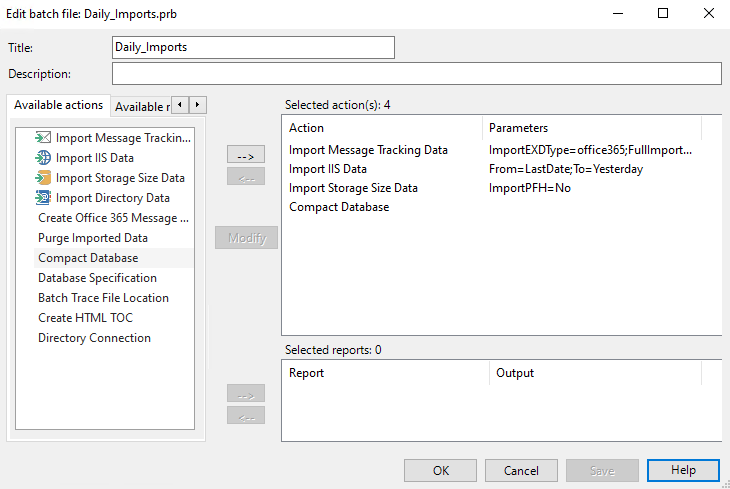
Task: Select Import IIS Data label in available actions
Action: [95, 158]
